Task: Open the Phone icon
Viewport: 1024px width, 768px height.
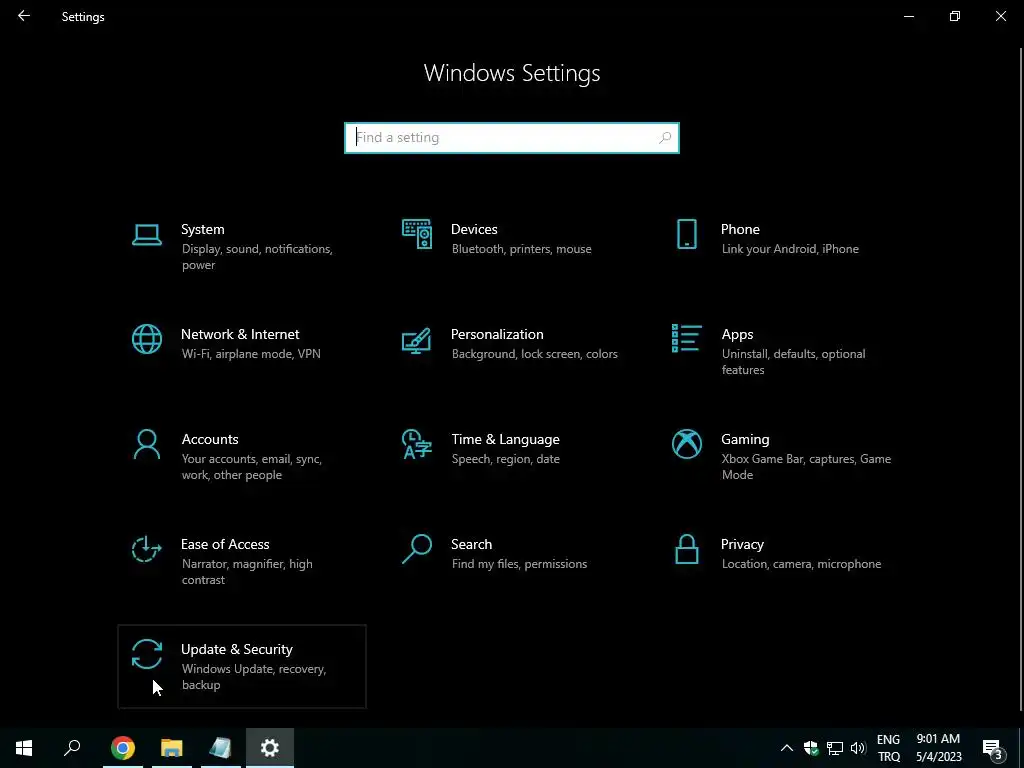Action: pos(686,234)
